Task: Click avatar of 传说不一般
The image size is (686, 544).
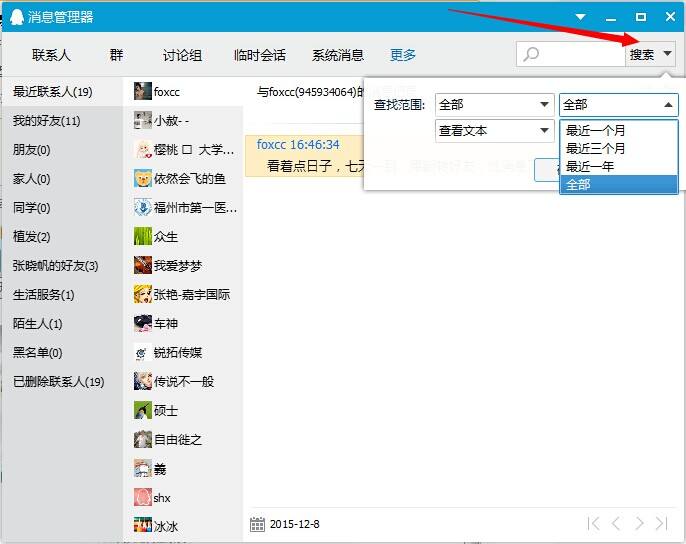Action: [143, 381]
